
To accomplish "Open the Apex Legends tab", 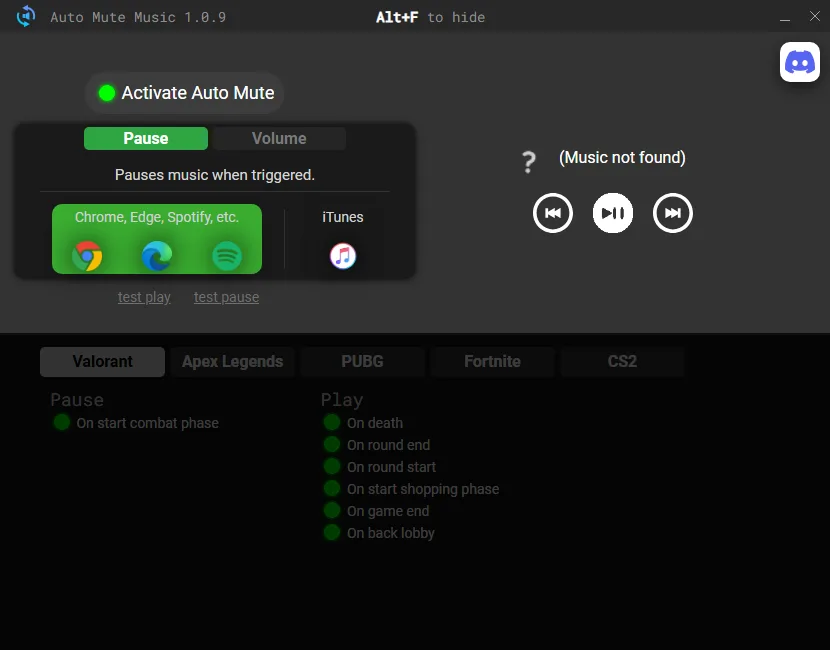I will 232,362.
